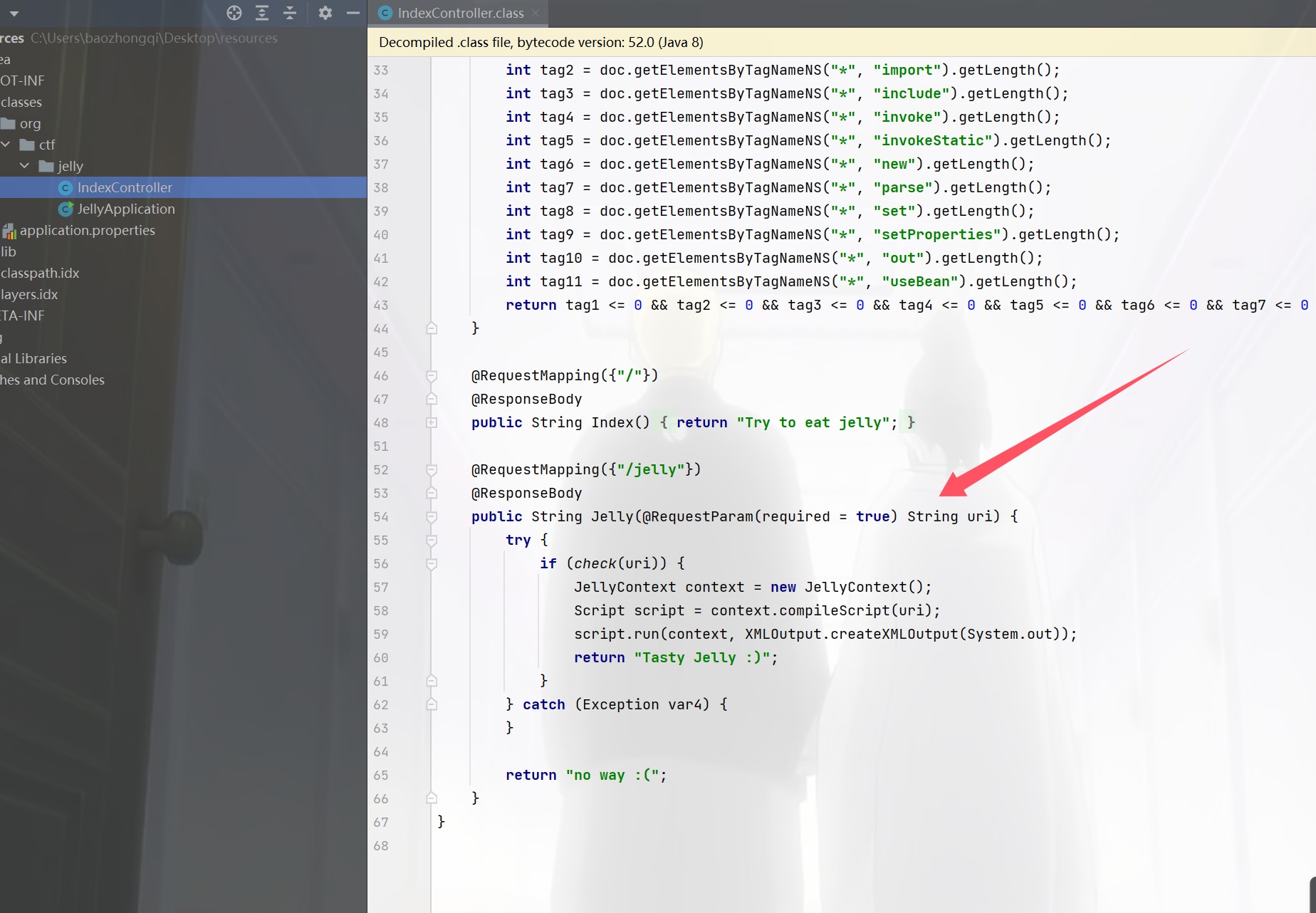Fold the Jelly method at line 54
This screenshot has width=1316, height=913.
[432, 516]
